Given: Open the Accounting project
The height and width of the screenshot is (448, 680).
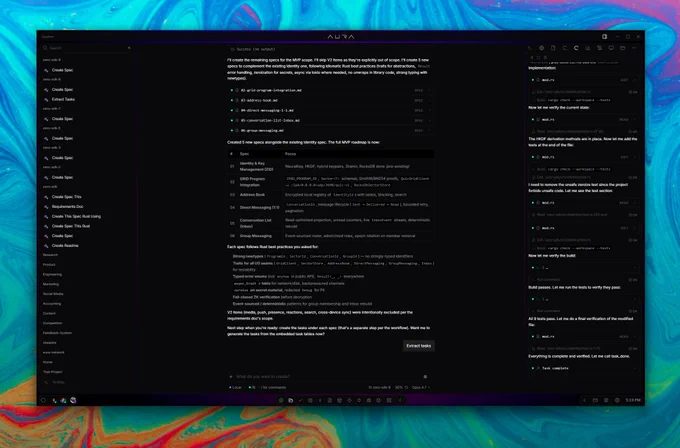Looking at the screenshot, I should click(52, 304).
